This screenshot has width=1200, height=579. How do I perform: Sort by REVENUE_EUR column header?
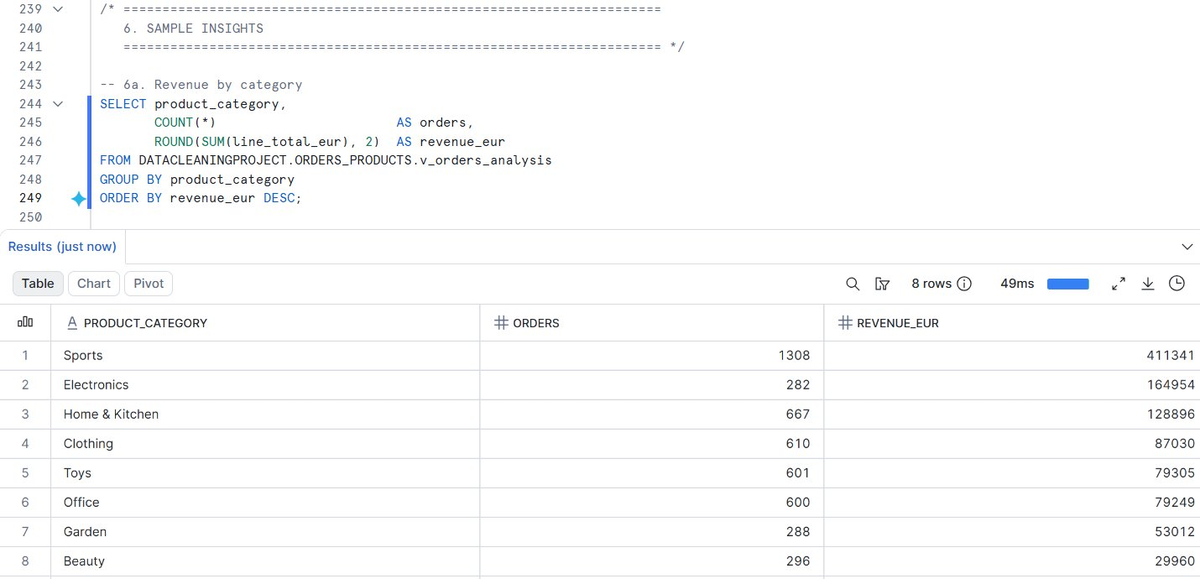[x=898, y=323]
